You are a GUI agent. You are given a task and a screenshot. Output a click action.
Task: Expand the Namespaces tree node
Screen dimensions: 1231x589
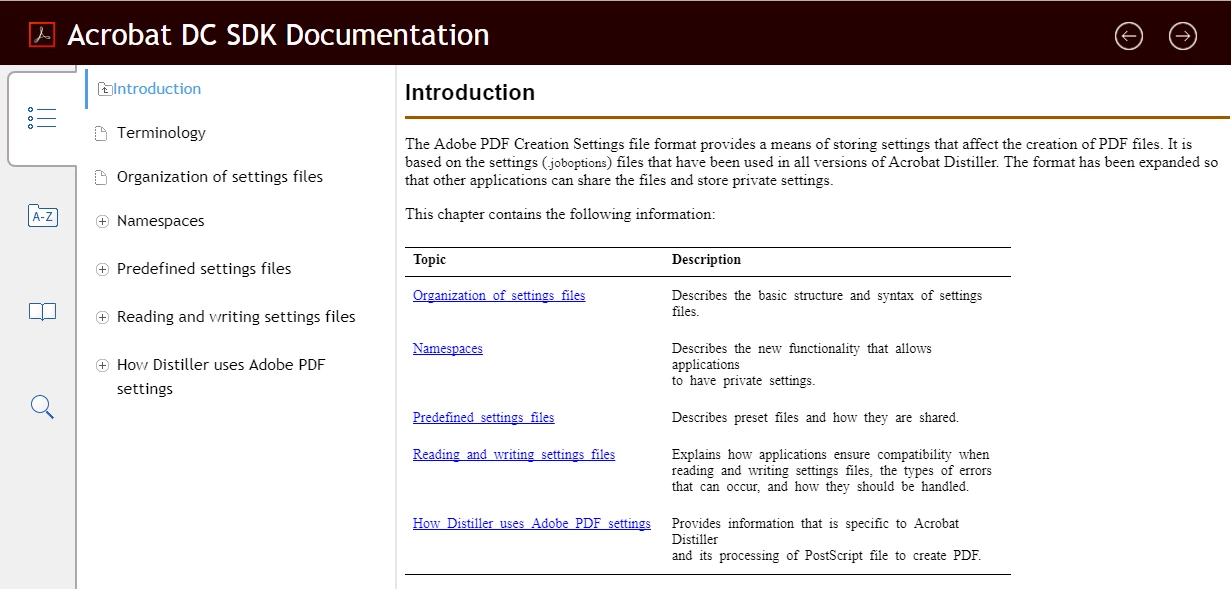click(102, 222)
